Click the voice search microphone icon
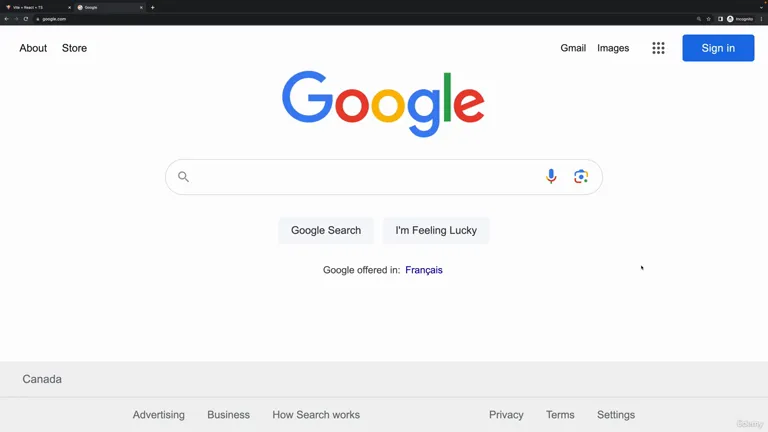The width and height of the screenshot is (768, 432). [551, 176]
